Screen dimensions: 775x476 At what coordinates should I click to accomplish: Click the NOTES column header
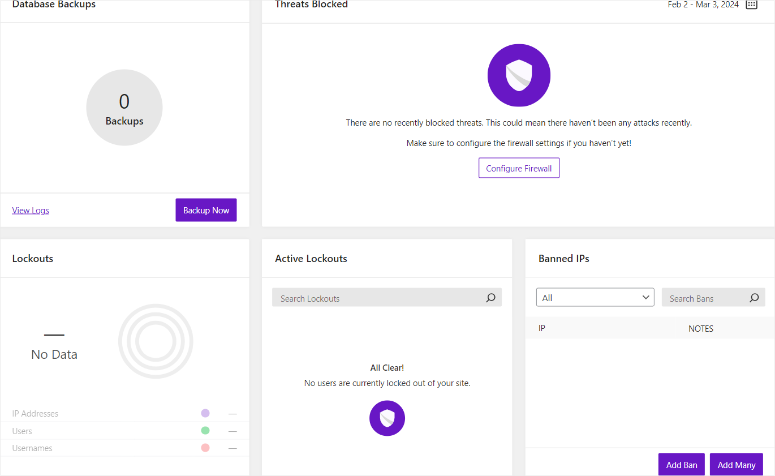click(701, 328)
